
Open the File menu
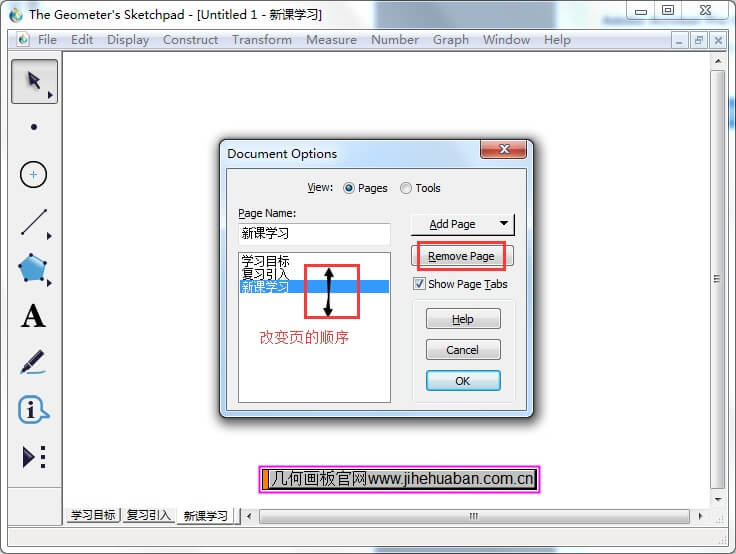coord(47,40)
